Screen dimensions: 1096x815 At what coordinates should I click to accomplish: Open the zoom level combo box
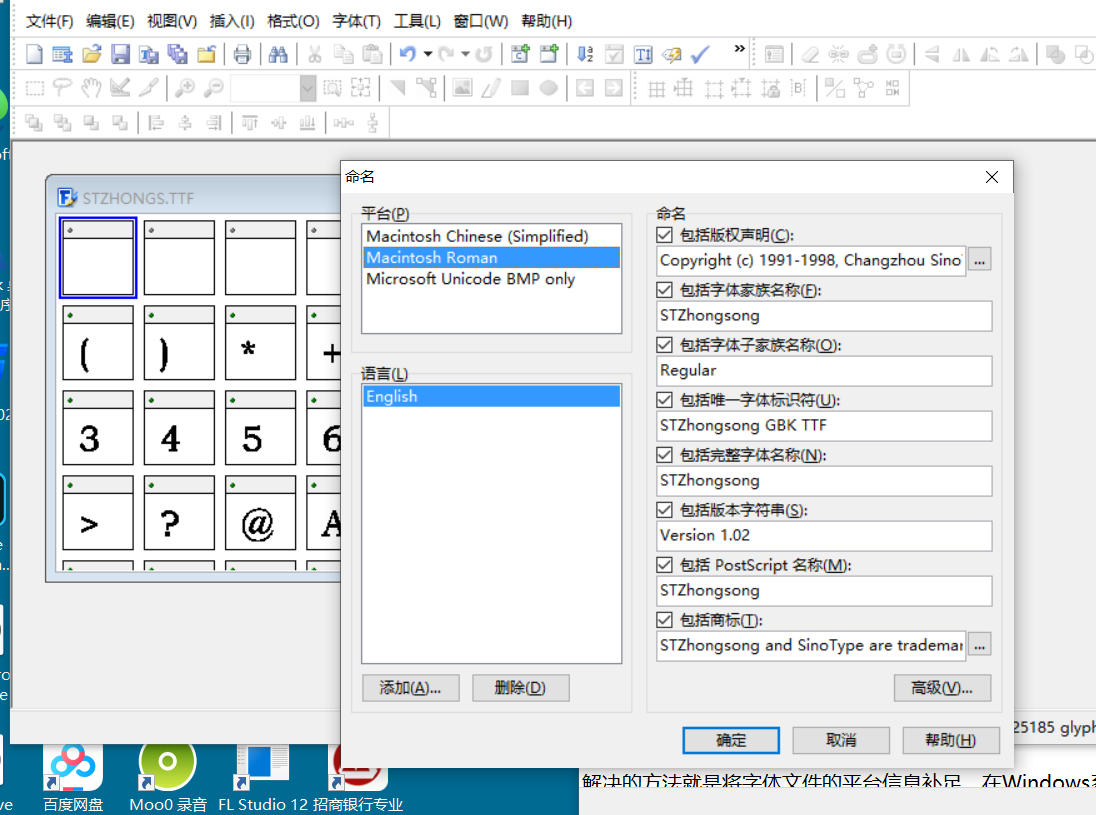click(274, 89)
